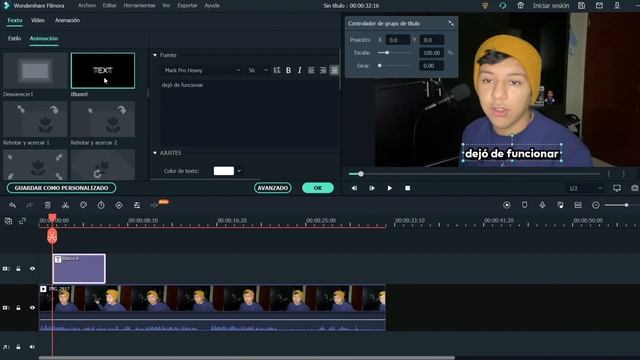Click the Escala slider
Viewport: 640px width, 360px height.
tap(394, 53)
